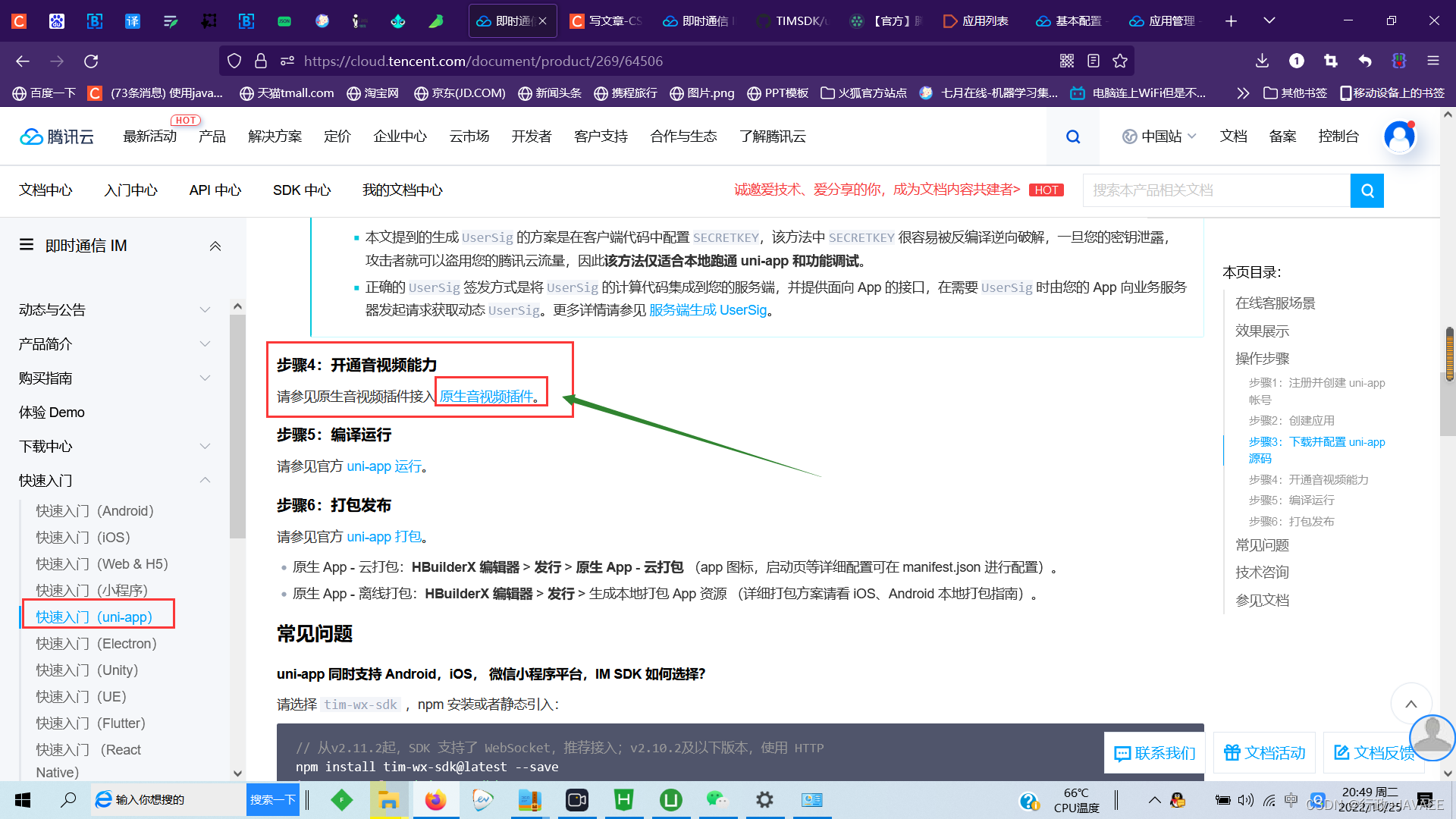Show more bookmarks chevron
The height and width of the screenshot is (819, 1456).
click(1242, 93)
